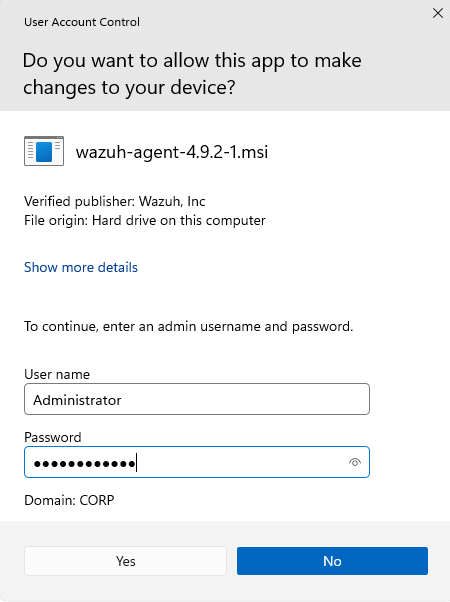Click the wazuh-agent installer package icon
The image size is (450, 602).
click(x=44, y=151)
